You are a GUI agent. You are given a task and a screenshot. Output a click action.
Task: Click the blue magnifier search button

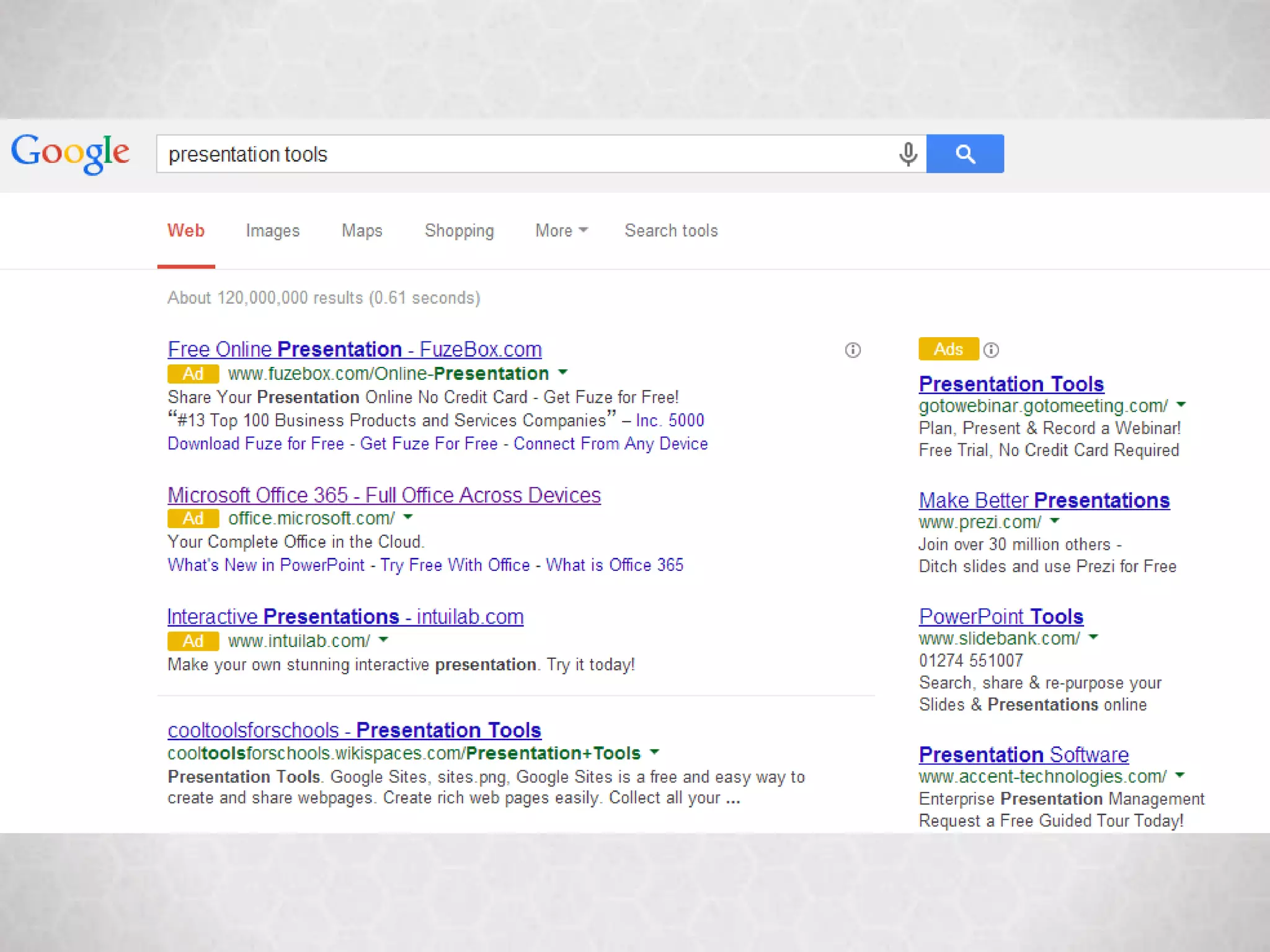tap(965, 154)
